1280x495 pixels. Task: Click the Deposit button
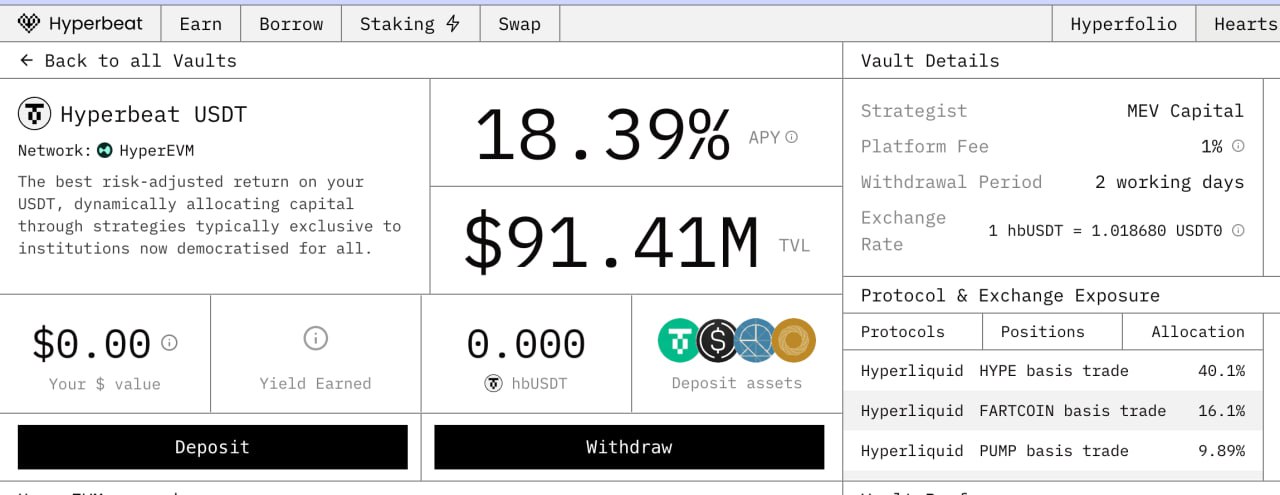pos(212,447)
